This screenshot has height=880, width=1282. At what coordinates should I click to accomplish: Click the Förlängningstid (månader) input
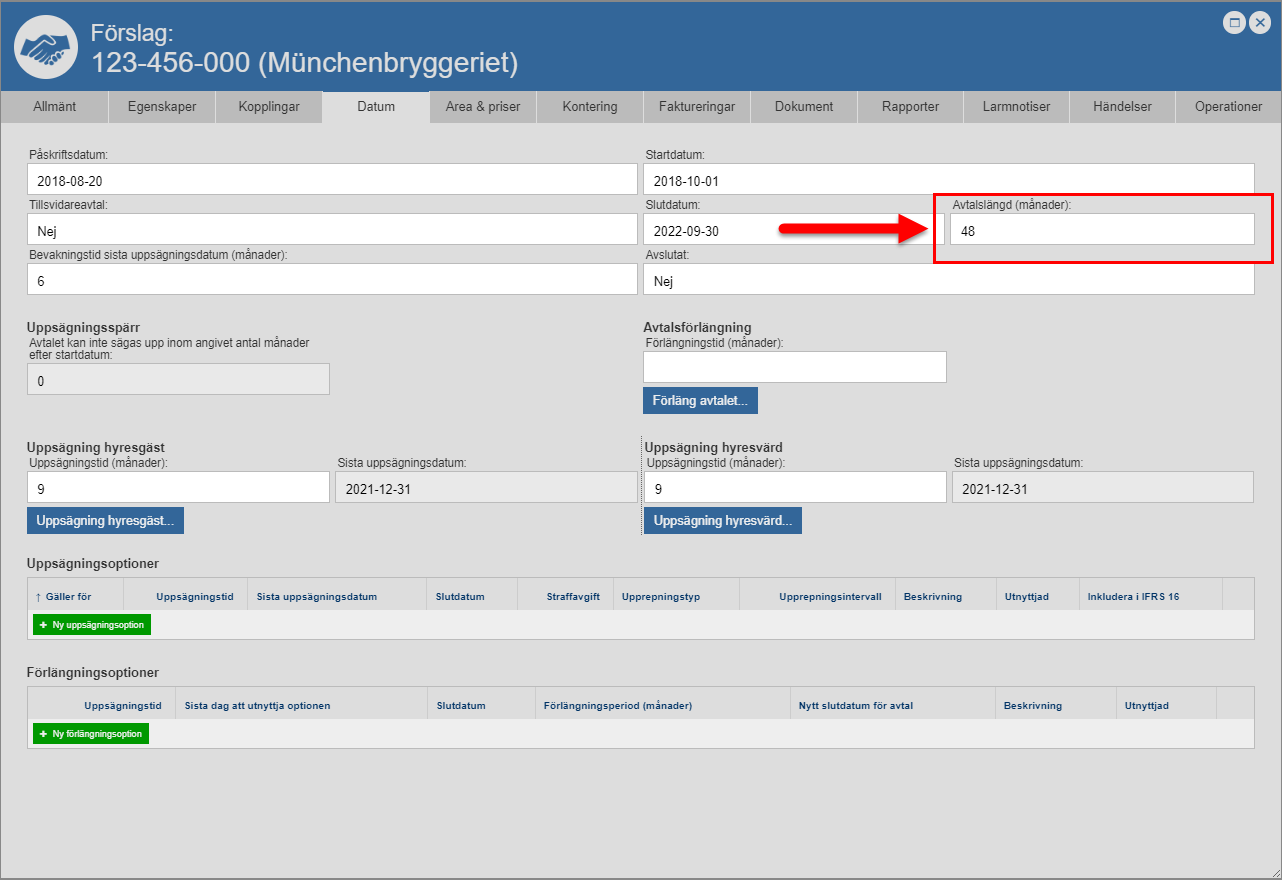[x=794, y=367]
